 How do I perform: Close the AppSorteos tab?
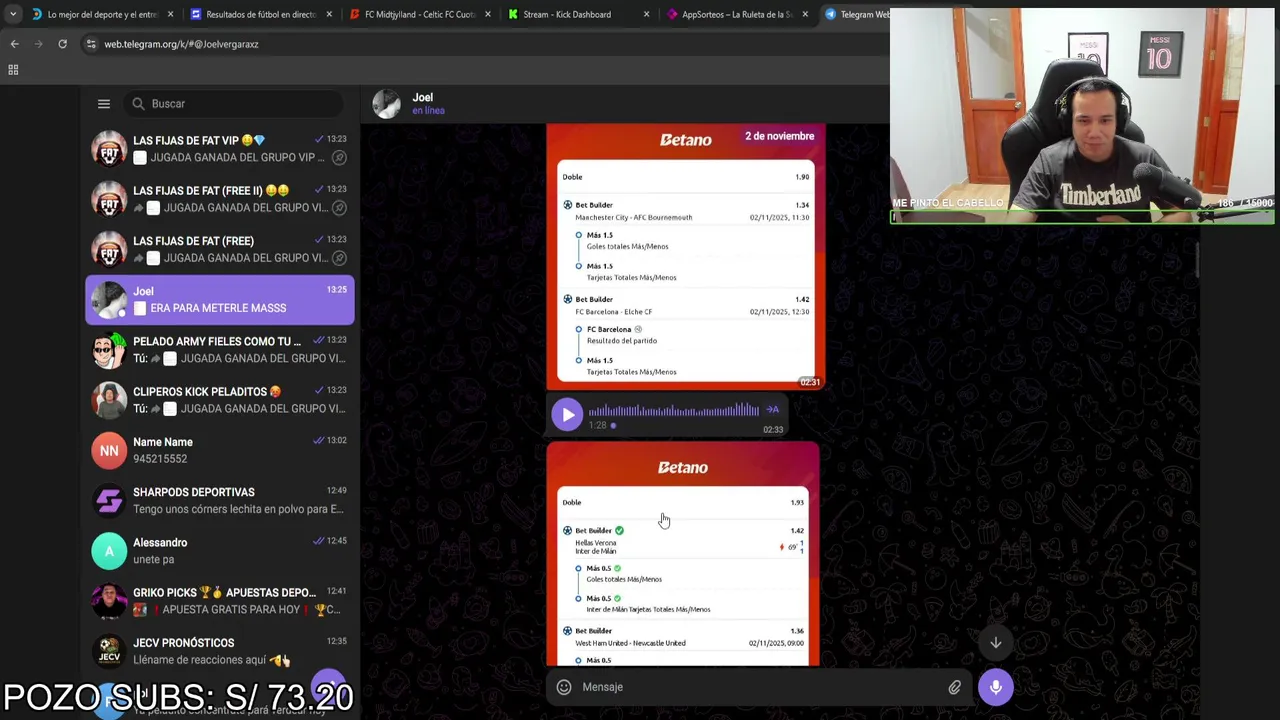(x=805, y=14)
